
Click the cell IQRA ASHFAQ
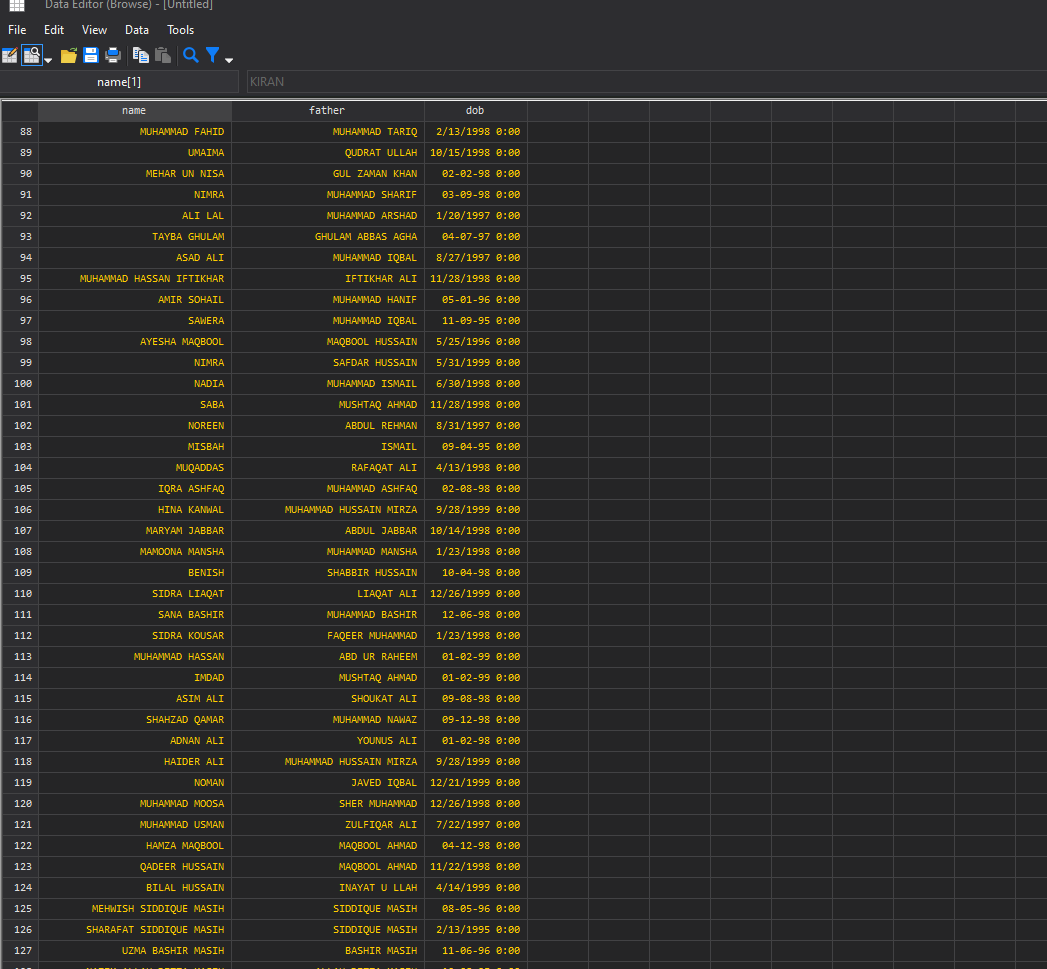(x=135, y=488)
